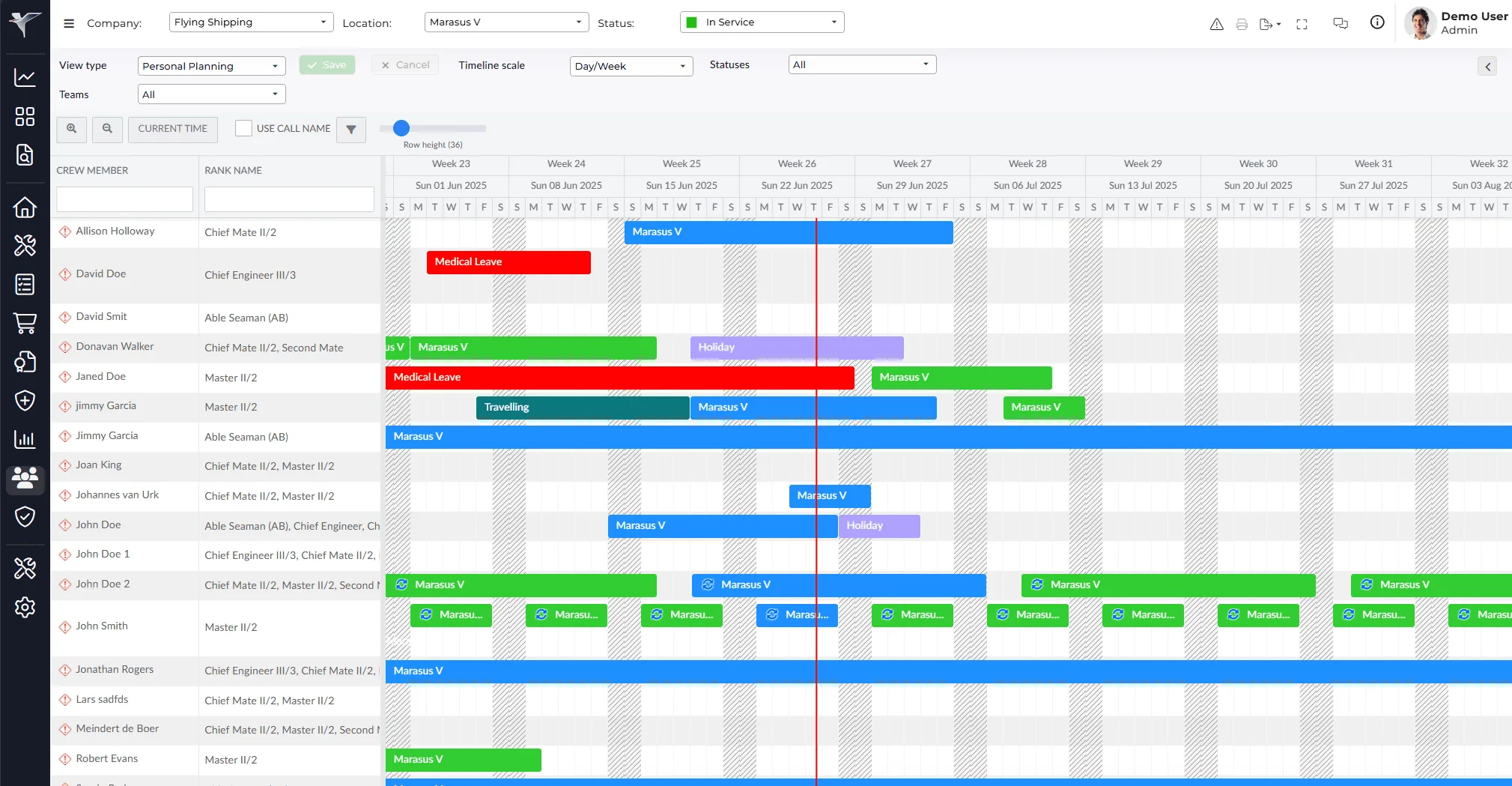Enable the Use Call Name checkbox
This screenshot has width=1512, height=786.
(x=243, y=128)
